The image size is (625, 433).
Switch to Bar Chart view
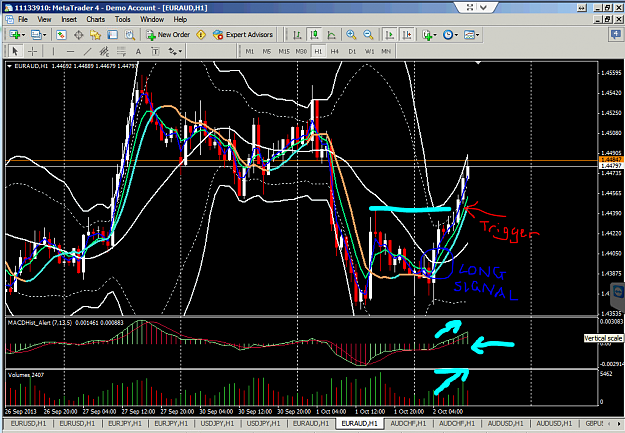tap(297, 35)
